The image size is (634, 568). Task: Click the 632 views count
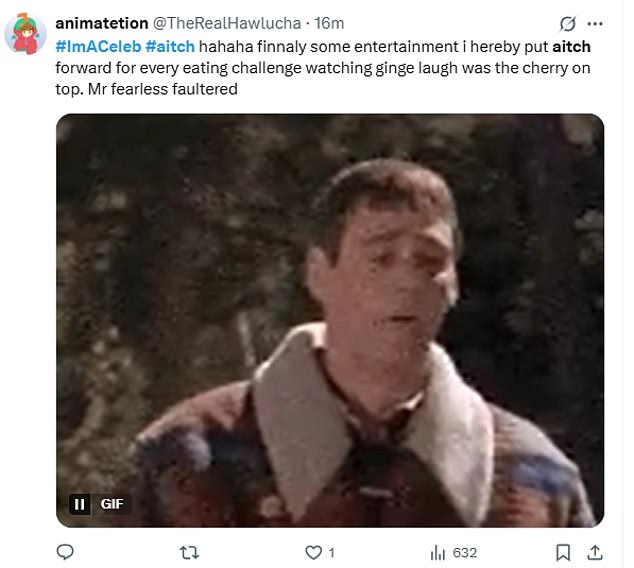(465, 553)
